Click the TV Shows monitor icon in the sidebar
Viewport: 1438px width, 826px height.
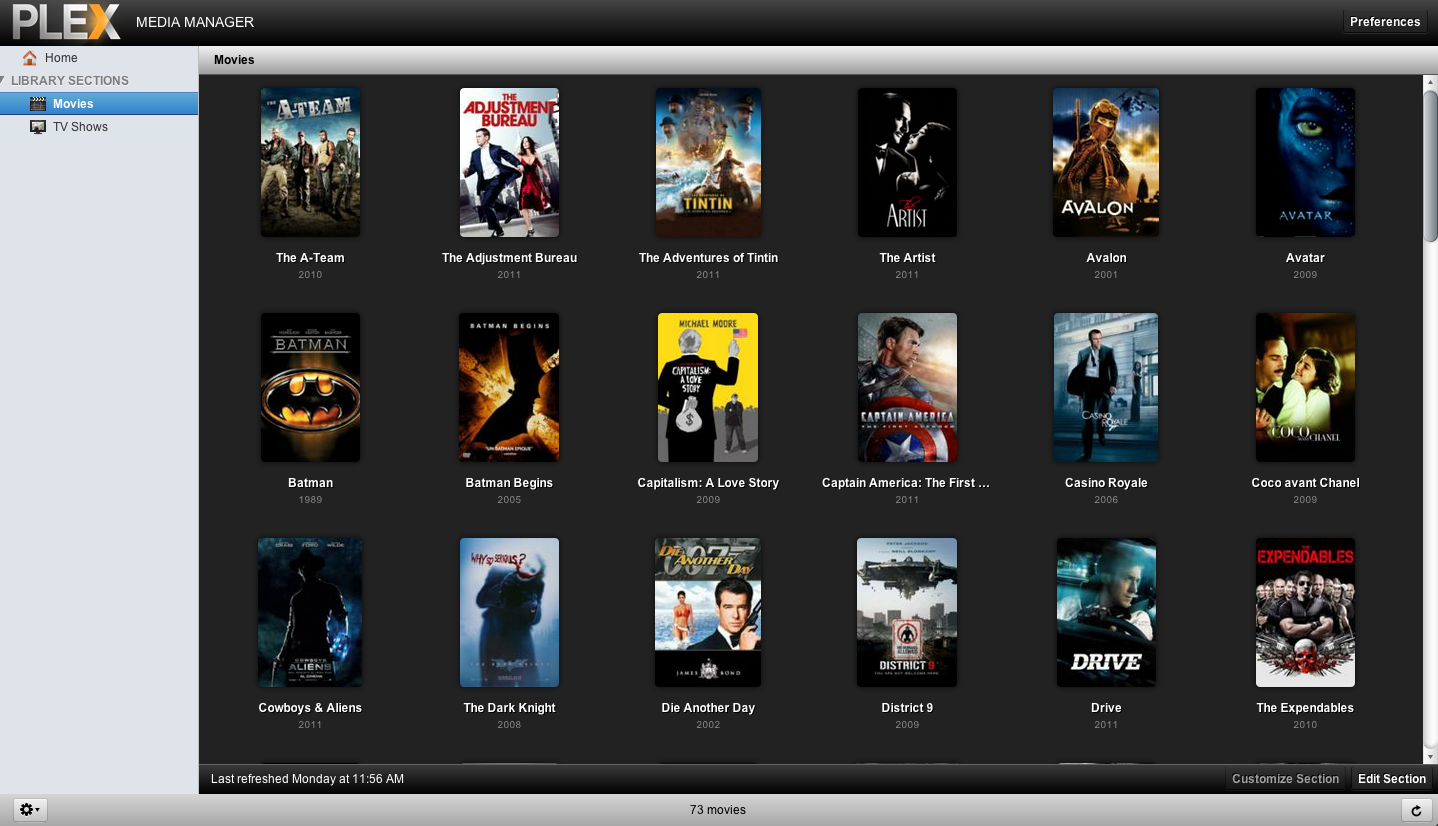coord(38,127)
